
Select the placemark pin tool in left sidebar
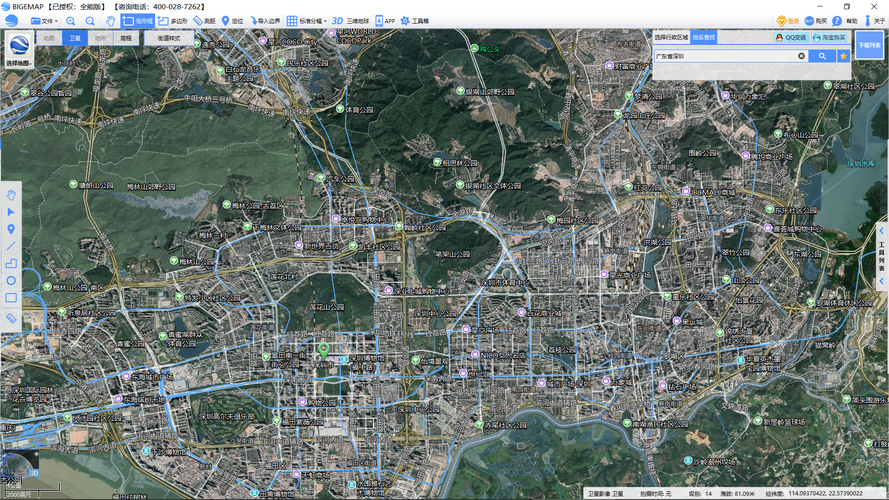click(x=11, y=229)
